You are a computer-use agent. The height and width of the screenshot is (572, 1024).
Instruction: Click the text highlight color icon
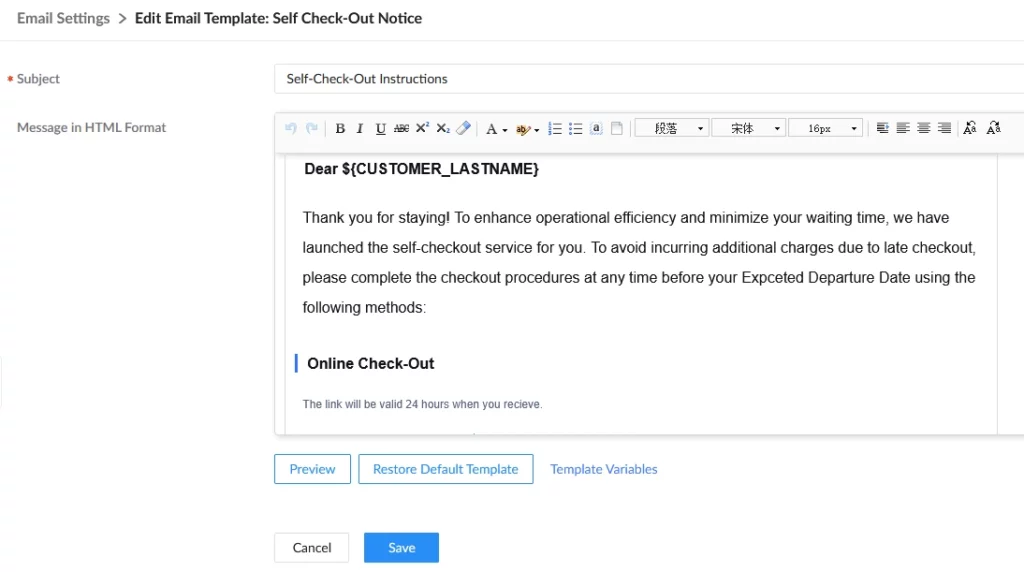pos(522,129)
